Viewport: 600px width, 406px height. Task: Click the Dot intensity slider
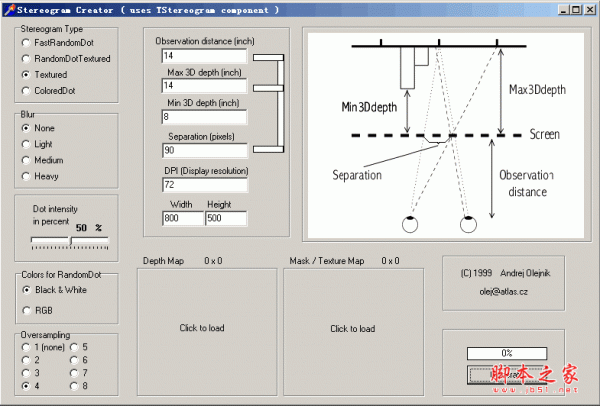coord(70,242)
